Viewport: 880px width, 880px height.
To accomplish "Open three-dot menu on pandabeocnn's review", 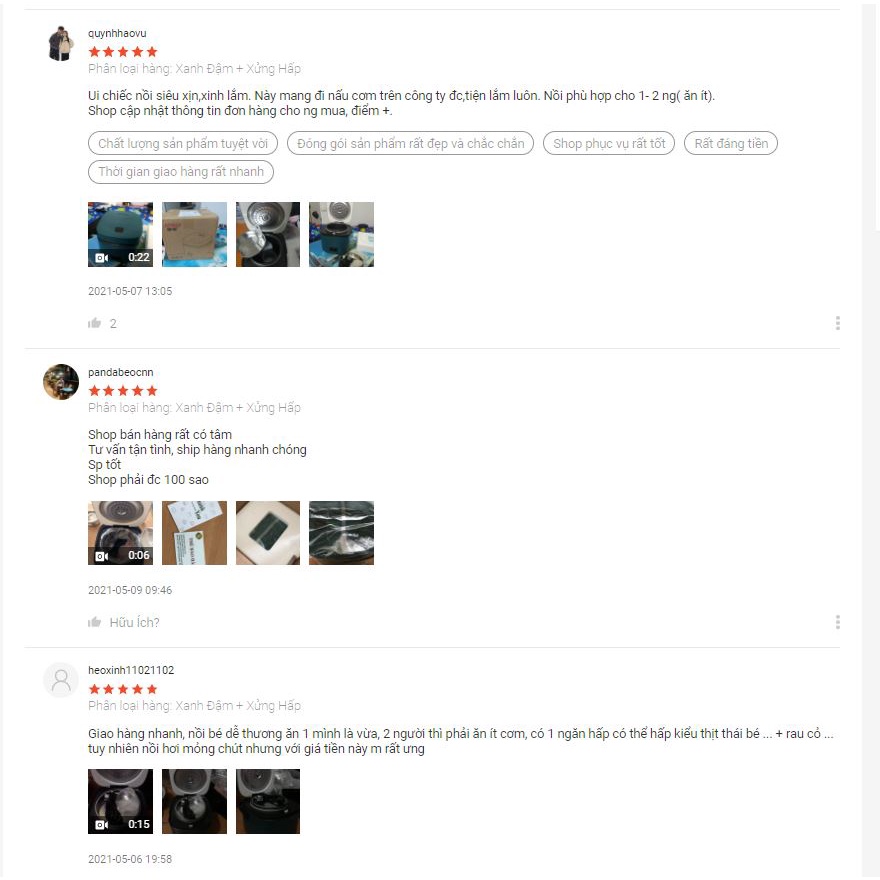I will [837, 622].
